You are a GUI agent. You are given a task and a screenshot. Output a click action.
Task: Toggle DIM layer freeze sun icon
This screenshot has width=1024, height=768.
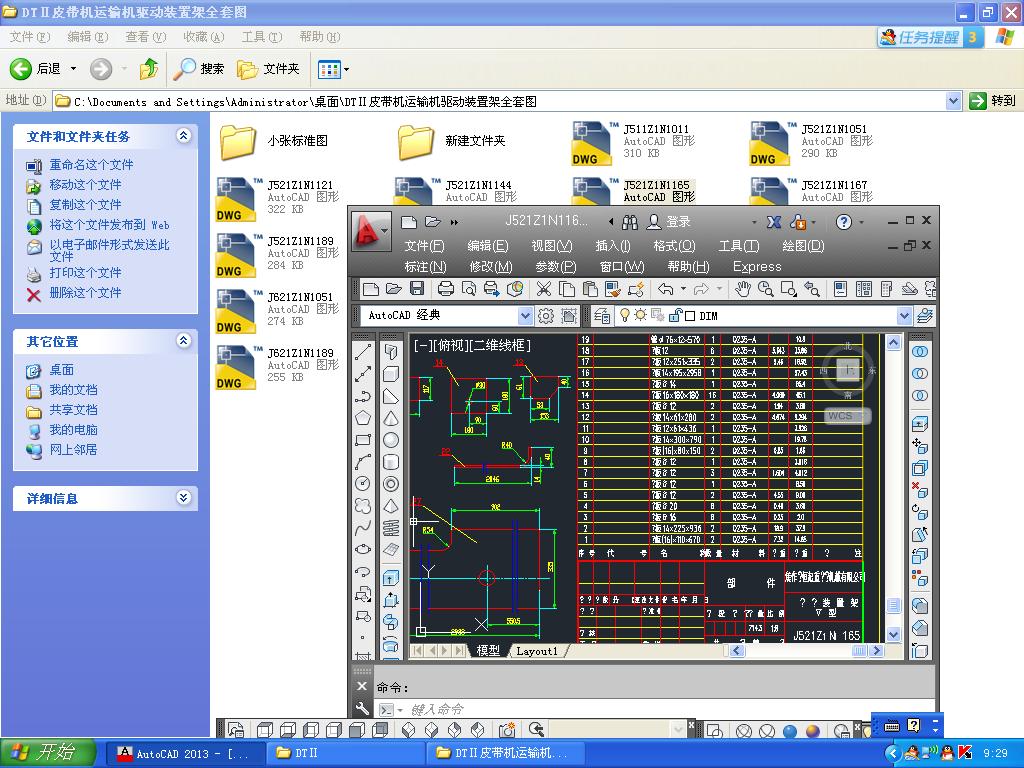(x=640, y=315)
